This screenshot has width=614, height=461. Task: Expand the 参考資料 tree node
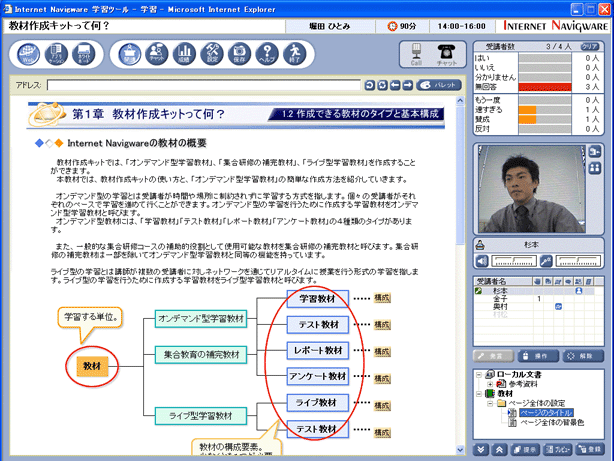490,384
